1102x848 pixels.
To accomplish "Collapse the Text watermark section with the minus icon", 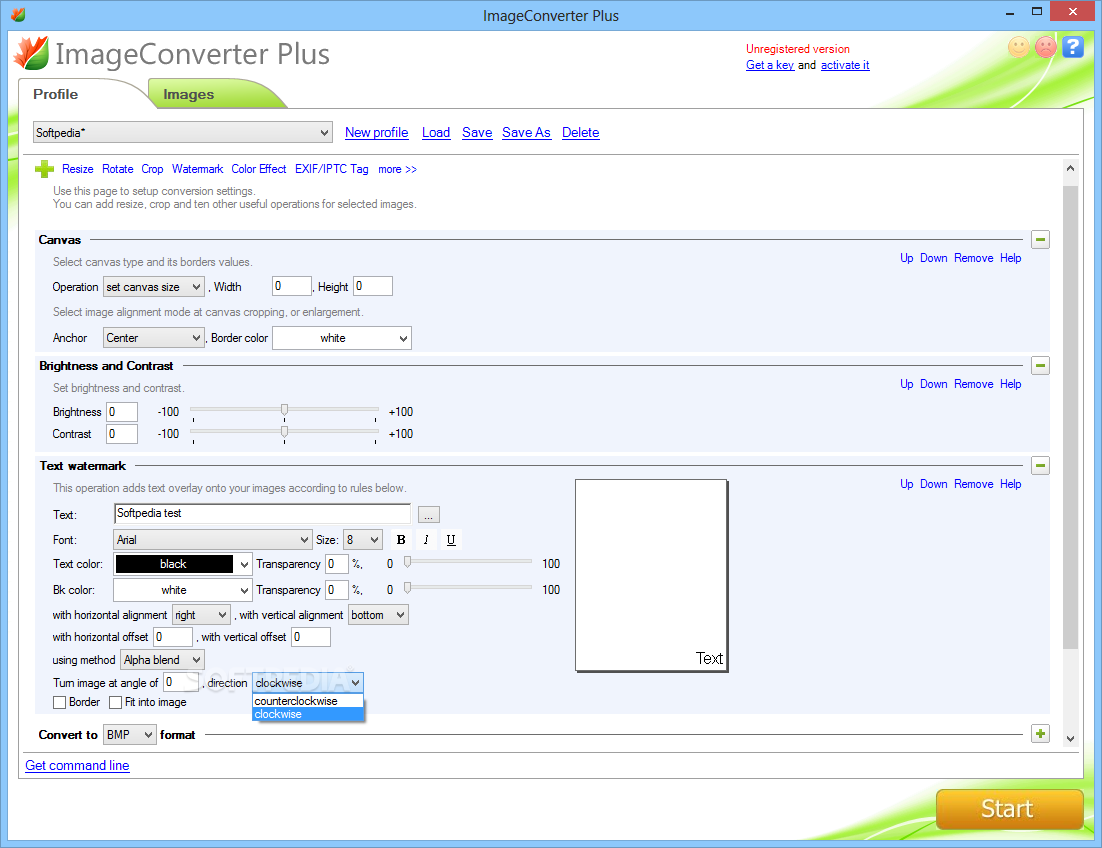I will point(1040,465).
